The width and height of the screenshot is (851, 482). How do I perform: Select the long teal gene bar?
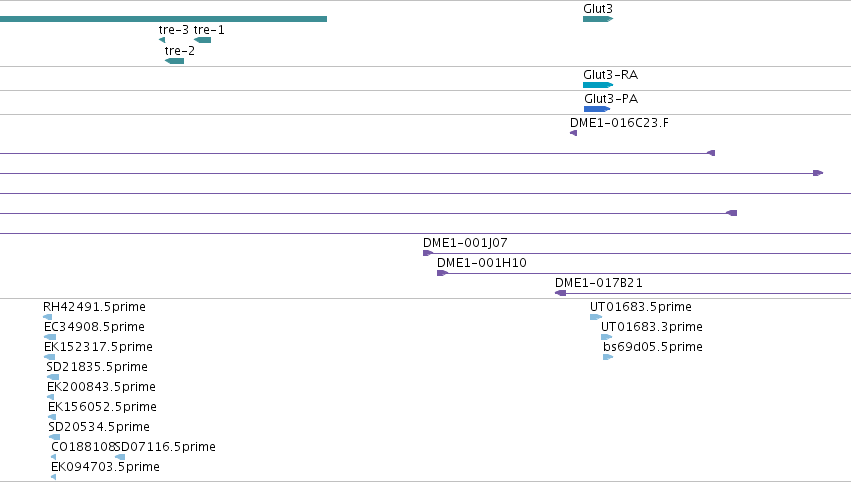tap(163, 19)
